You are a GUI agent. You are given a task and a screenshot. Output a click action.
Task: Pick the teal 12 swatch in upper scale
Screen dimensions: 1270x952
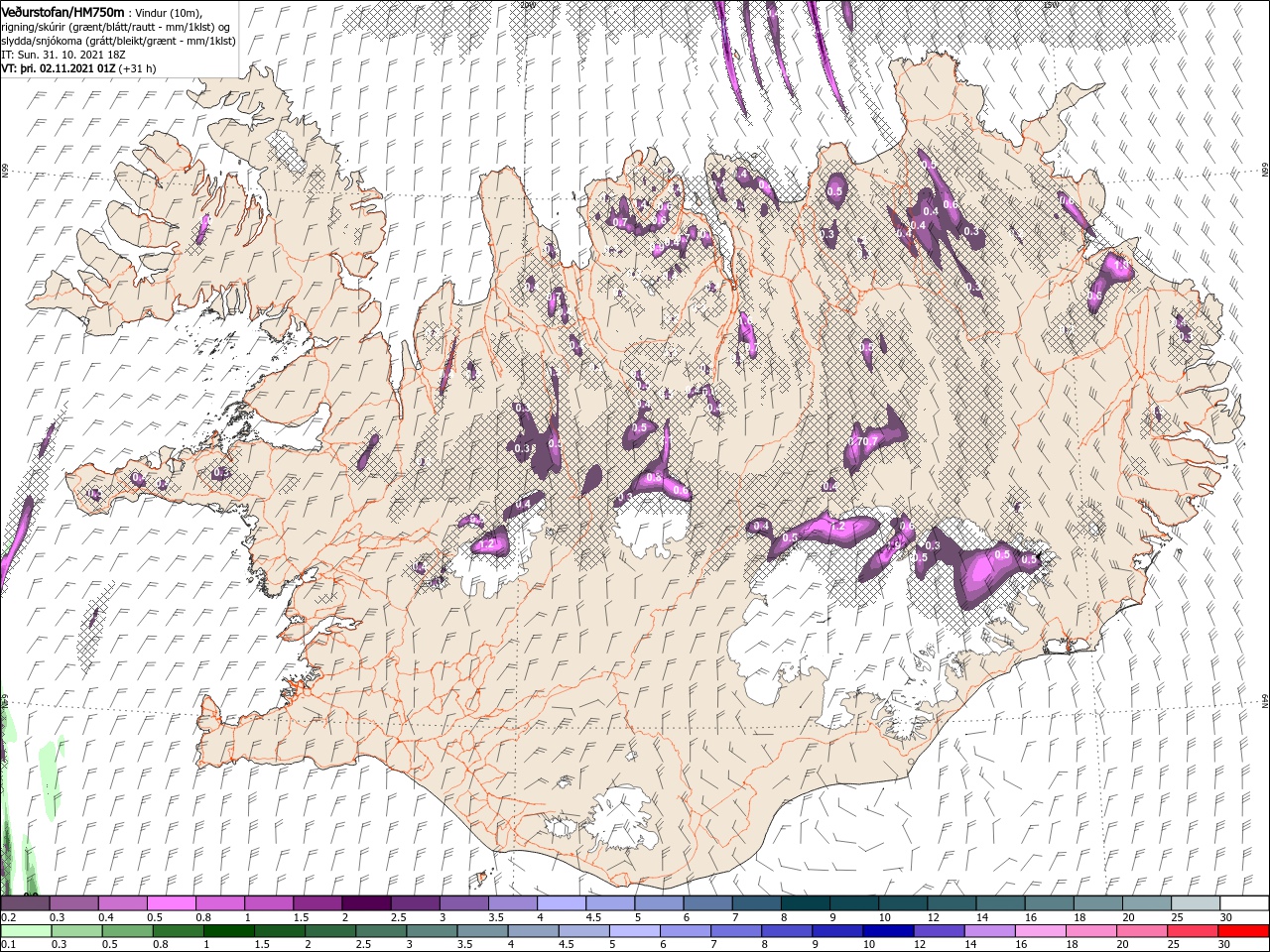[952, 902]
